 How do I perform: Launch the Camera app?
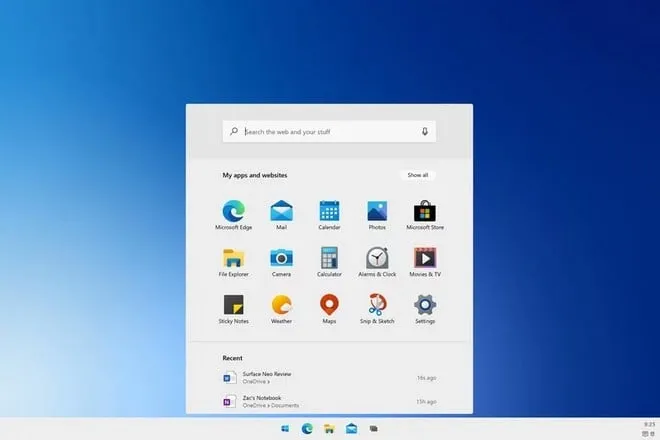(x=281, y=258)
